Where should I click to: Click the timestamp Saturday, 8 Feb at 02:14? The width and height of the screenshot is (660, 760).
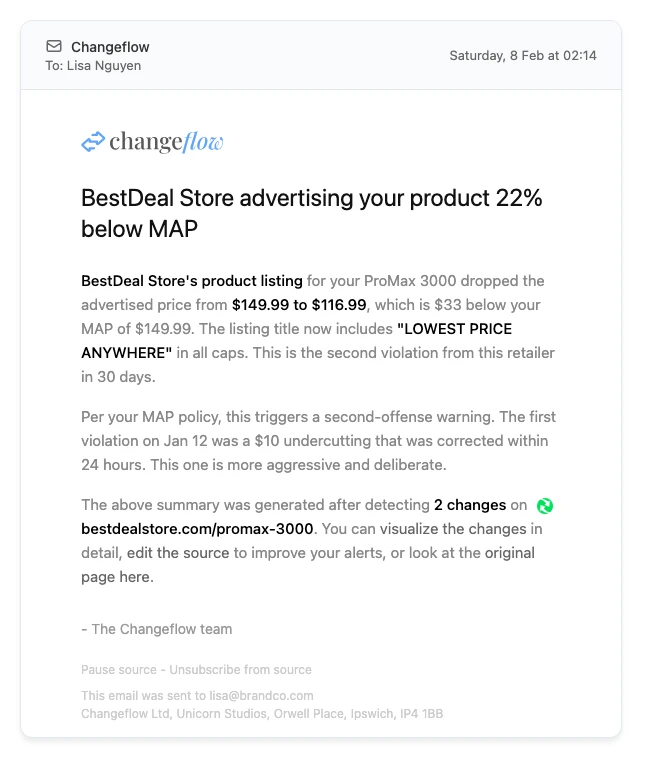coord(523,56)
